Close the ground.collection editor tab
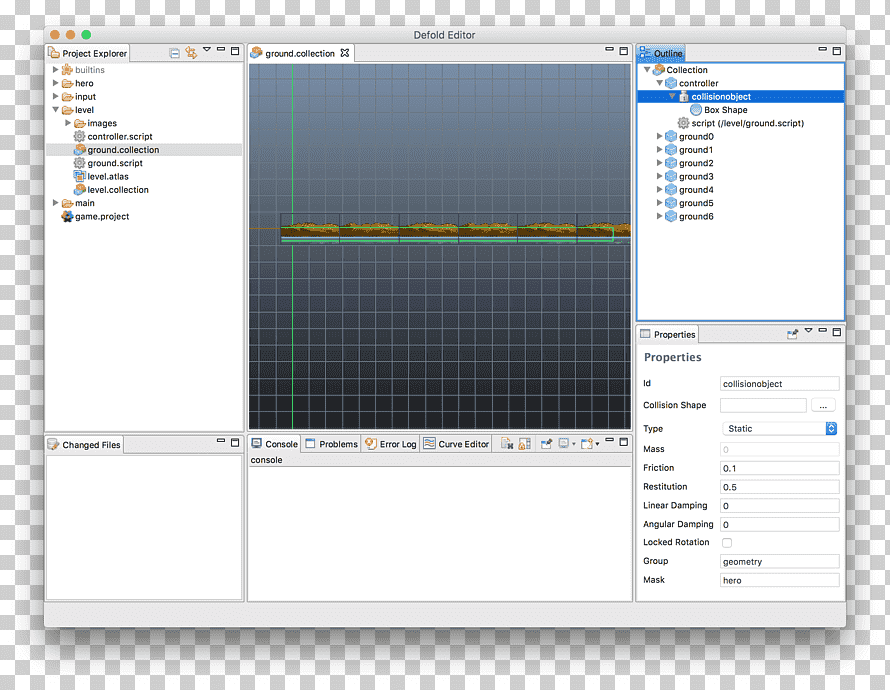Screen dimensions: 890x690 [345, 53]
